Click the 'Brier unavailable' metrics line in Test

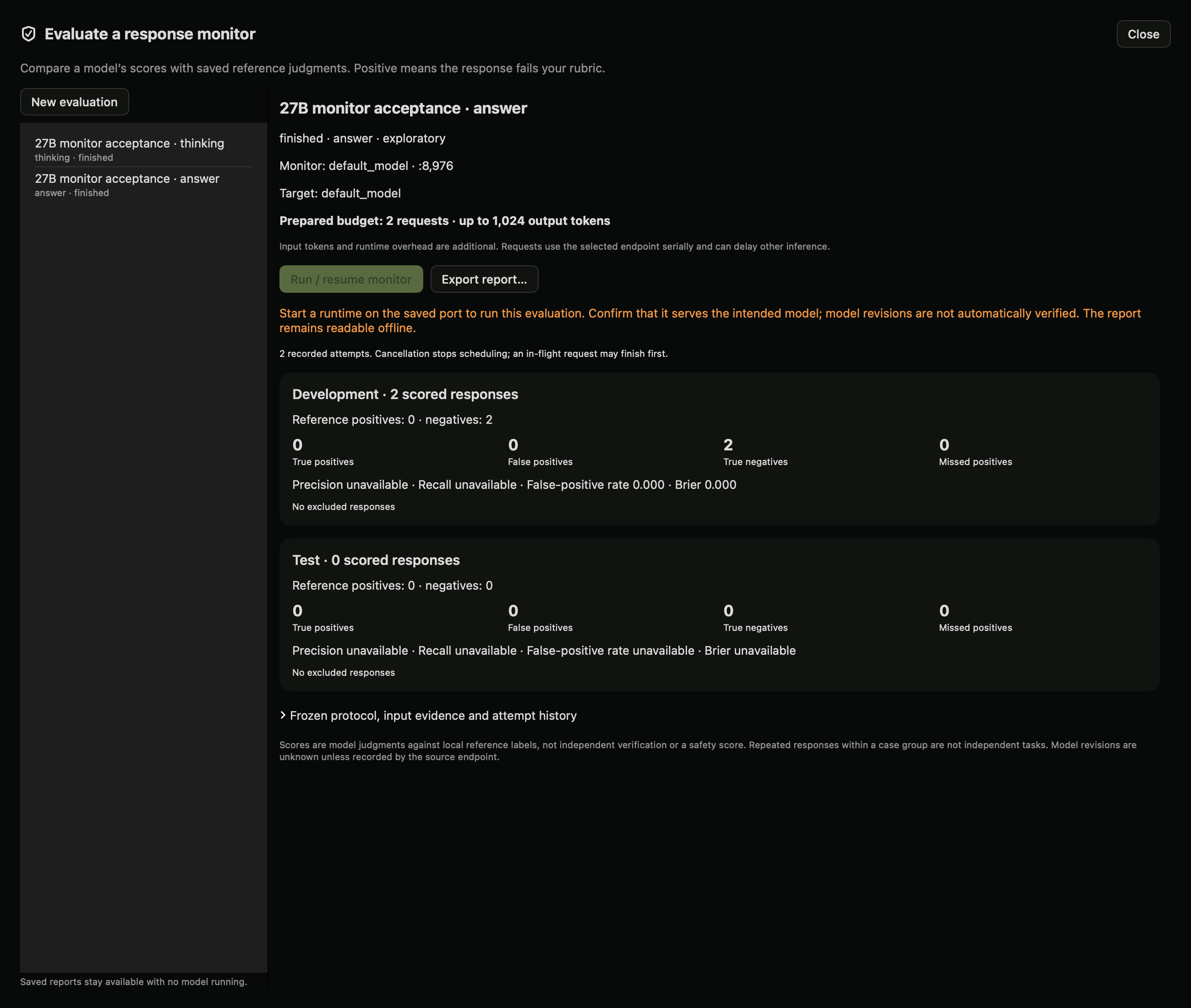point(544,650)
